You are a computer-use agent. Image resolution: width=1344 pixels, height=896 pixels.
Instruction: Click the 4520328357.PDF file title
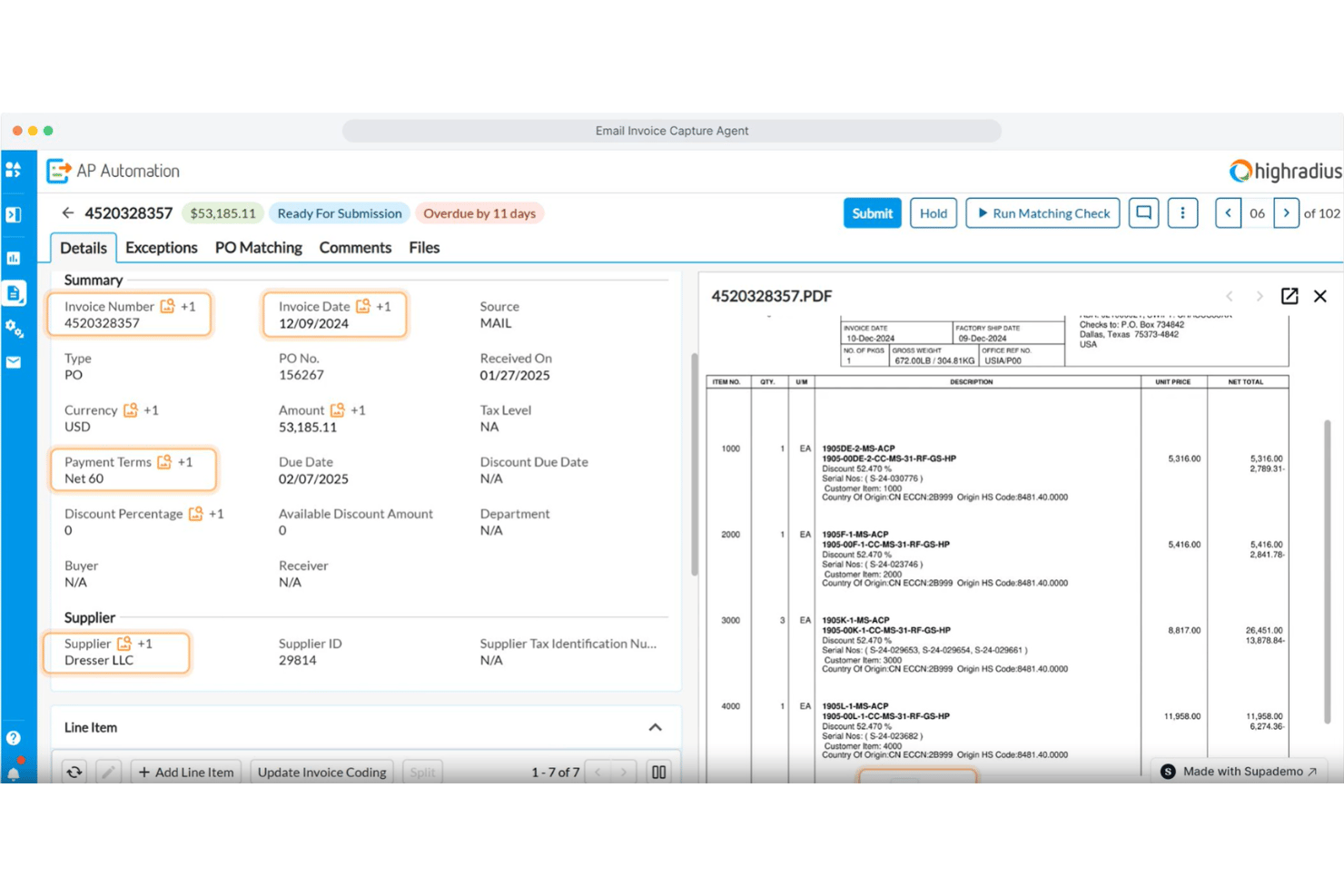pyautogui.click(x=772, y=296)
